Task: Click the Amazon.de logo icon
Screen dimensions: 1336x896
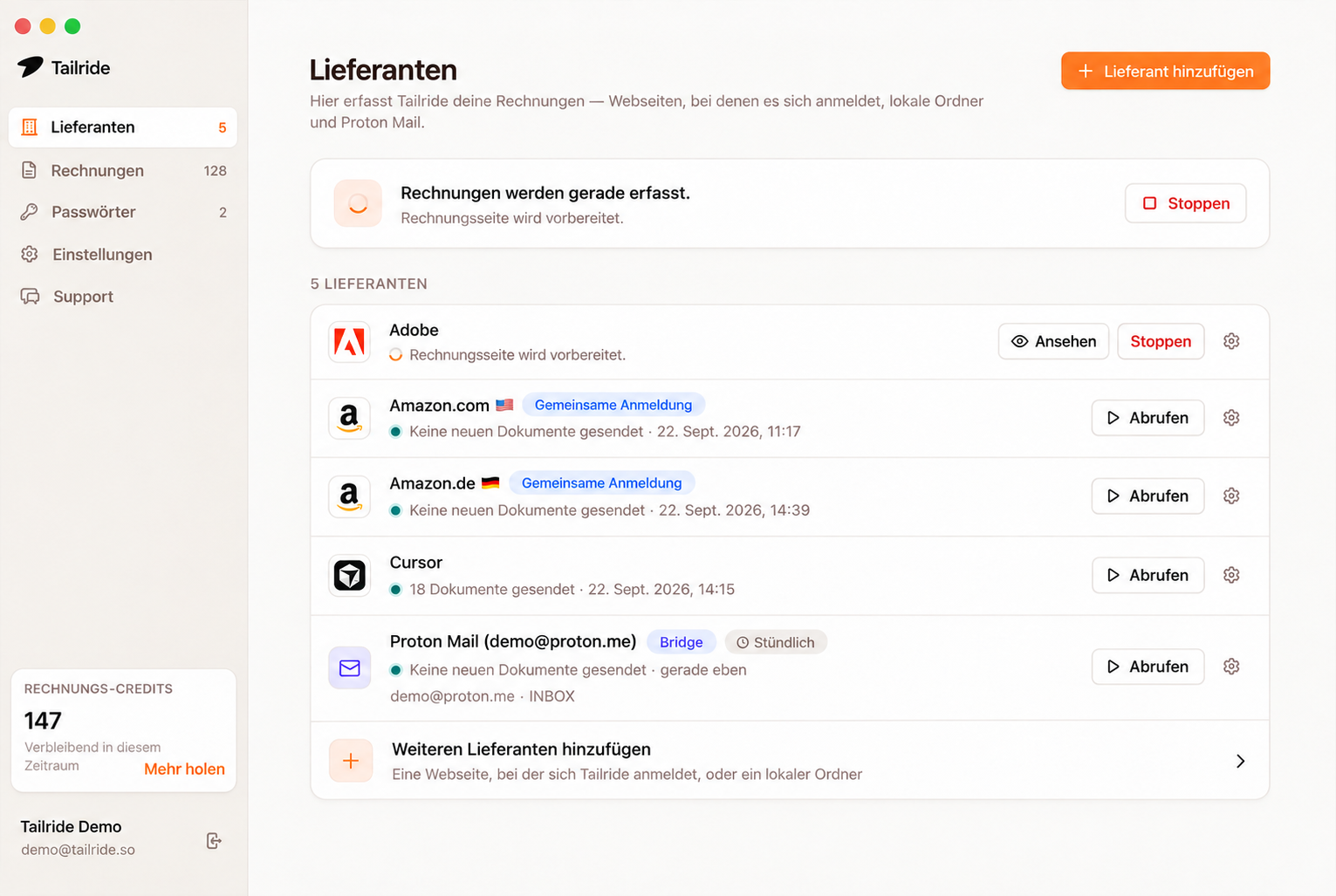Action: 350,496
